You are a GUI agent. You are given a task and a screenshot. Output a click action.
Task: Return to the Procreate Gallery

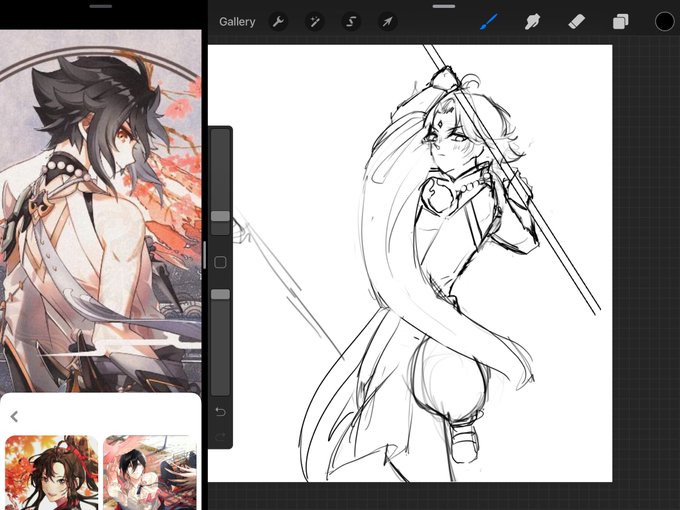pyautogui.click(x=237, y=22)
